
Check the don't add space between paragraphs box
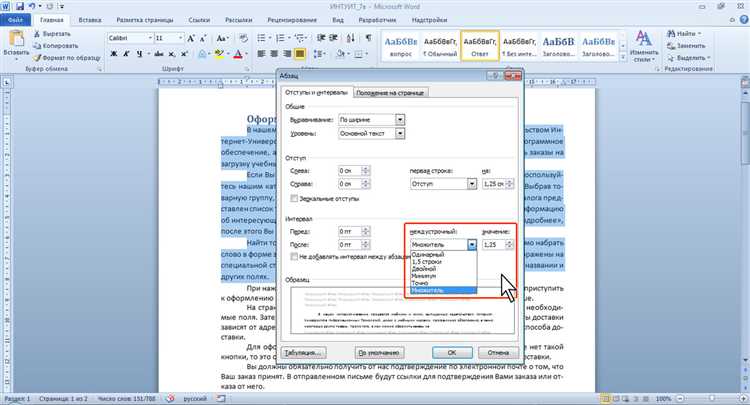click(x=294, y=257)
